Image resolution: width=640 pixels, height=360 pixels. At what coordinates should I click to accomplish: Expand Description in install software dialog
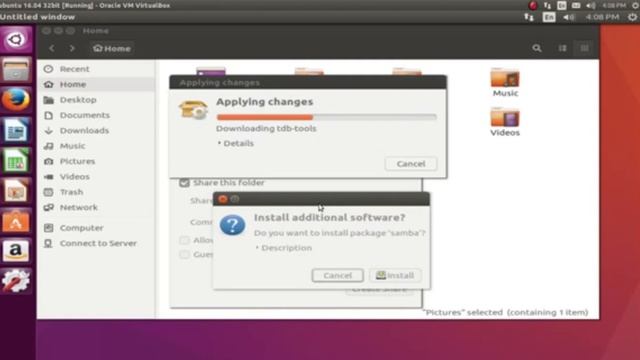[x=284, y=248]
